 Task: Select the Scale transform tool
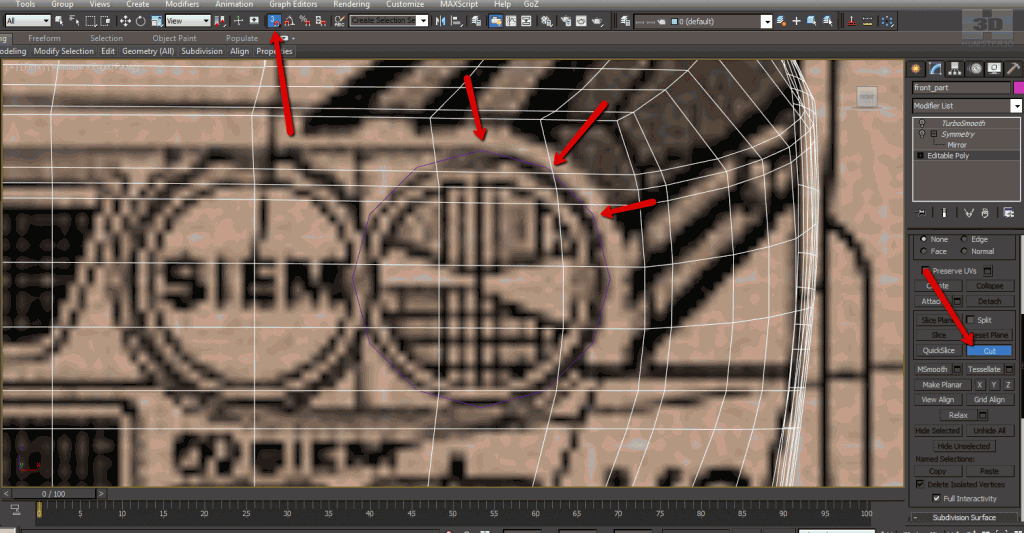point(156,21)
